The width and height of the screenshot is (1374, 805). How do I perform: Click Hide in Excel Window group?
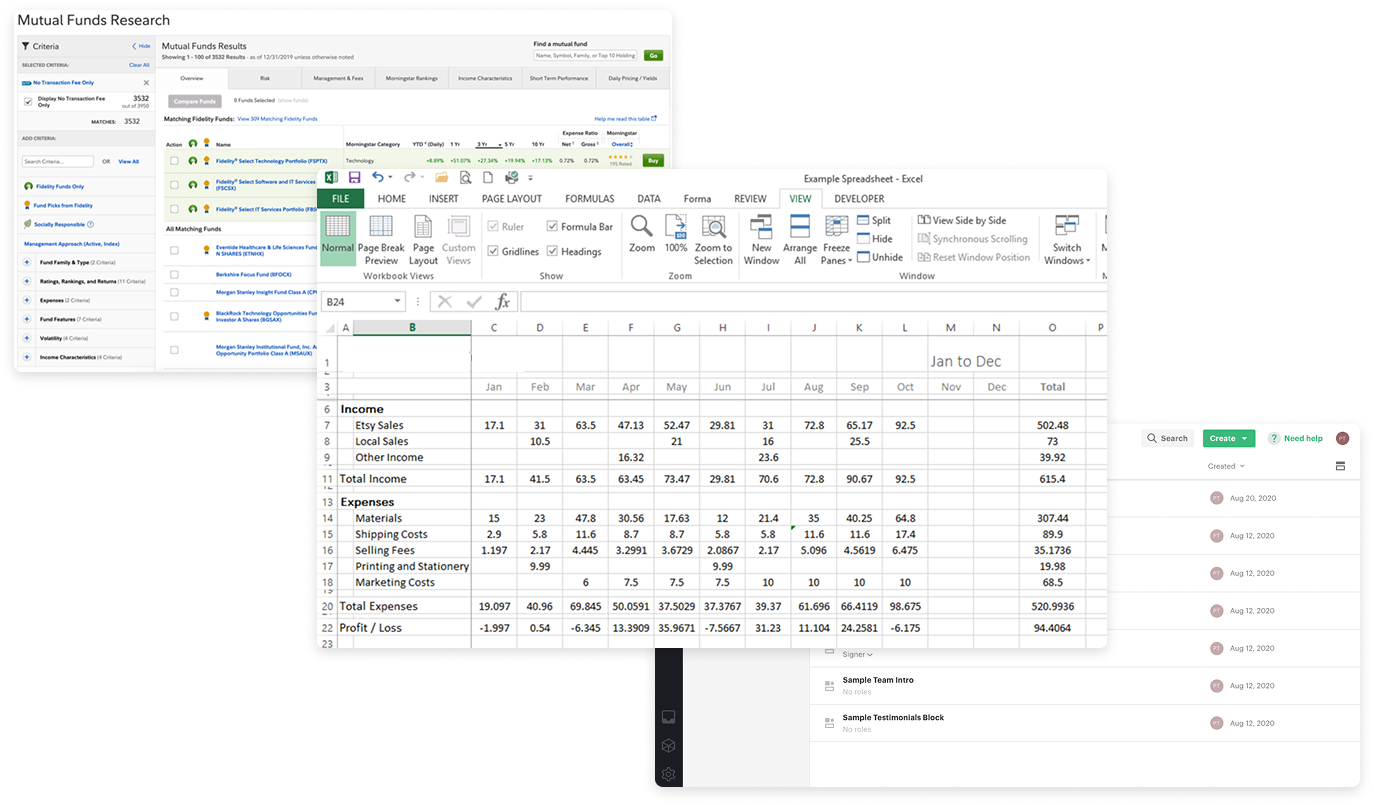coord(874,239)
